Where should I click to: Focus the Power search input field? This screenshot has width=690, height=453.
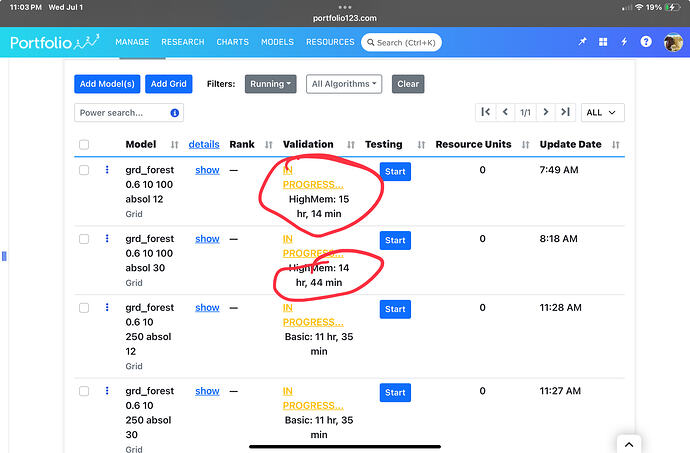pyautogui.click(x=123, y=113)
